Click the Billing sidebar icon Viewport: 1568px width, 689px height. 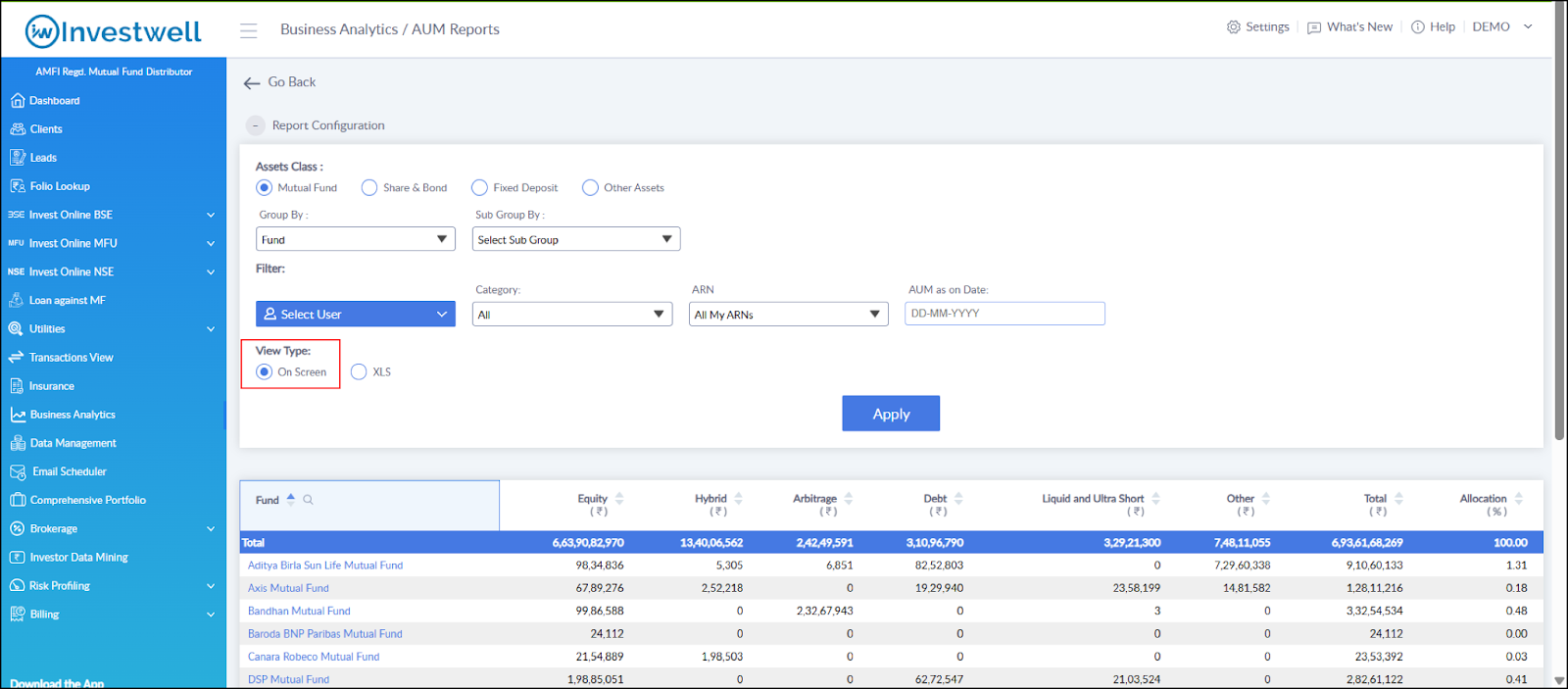(17, 614)
